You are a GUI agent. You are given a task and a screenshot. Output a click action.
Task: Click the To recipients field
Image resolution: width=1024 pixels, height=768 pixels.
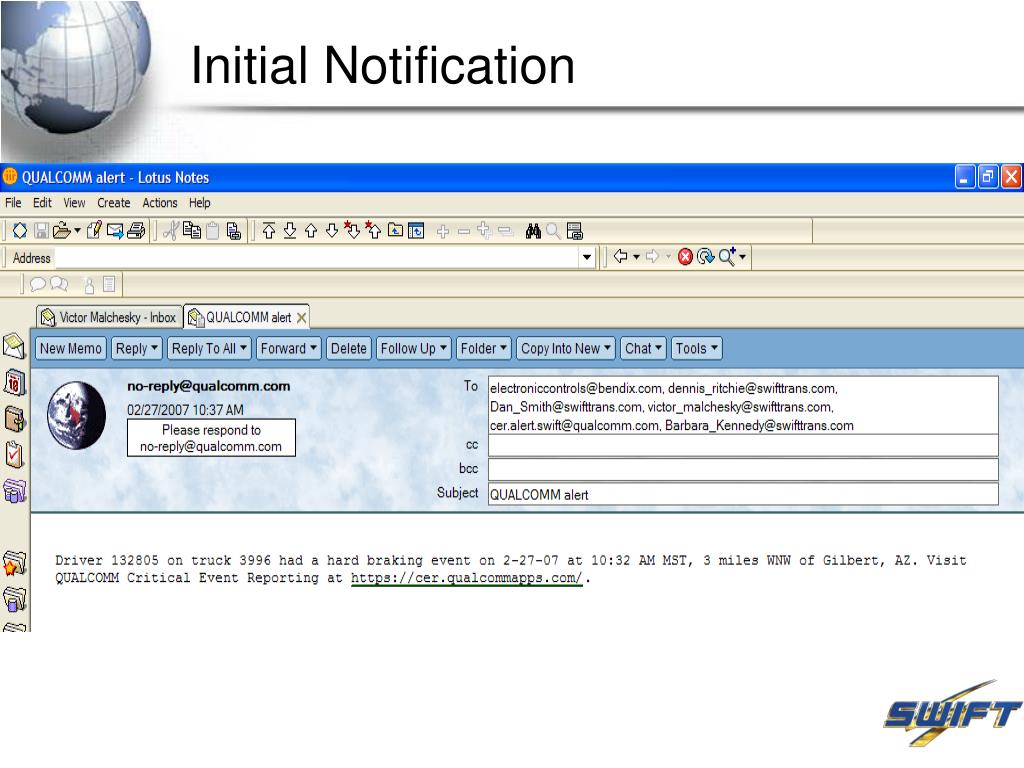743,406
